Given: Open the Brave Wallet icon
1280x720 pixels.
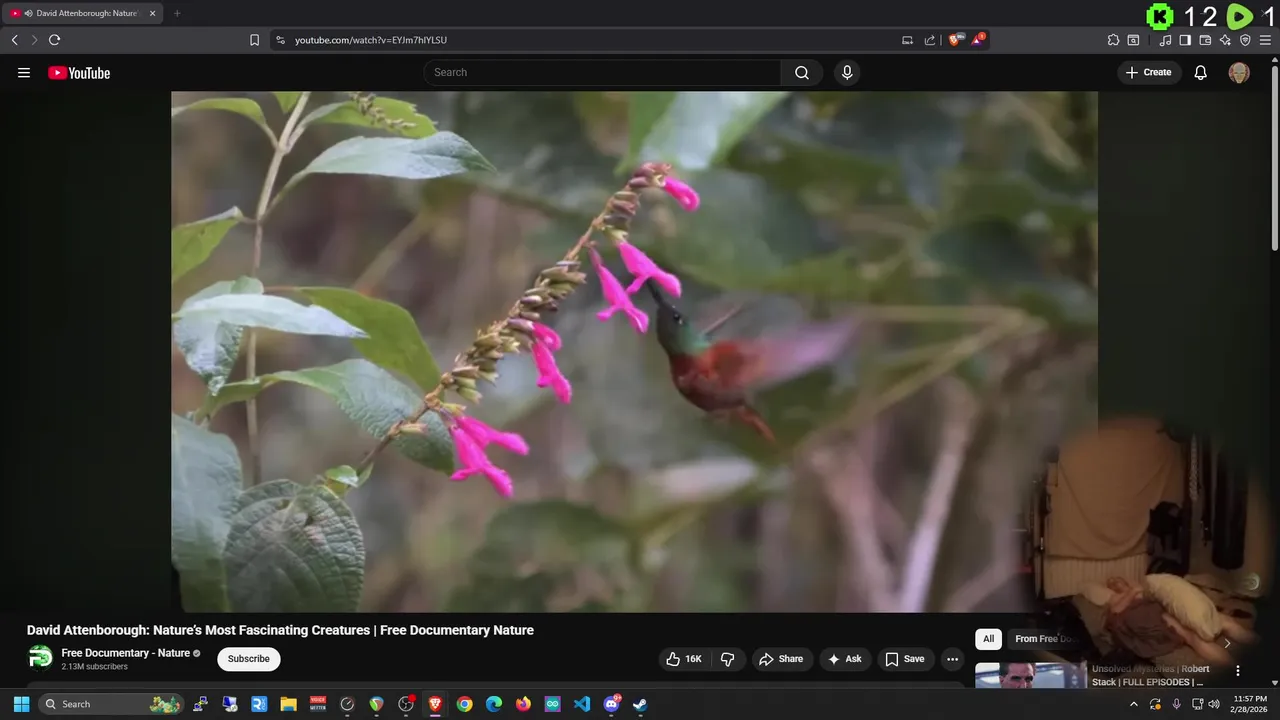Looking at the screenshot, I should (x=1205, y=40).
